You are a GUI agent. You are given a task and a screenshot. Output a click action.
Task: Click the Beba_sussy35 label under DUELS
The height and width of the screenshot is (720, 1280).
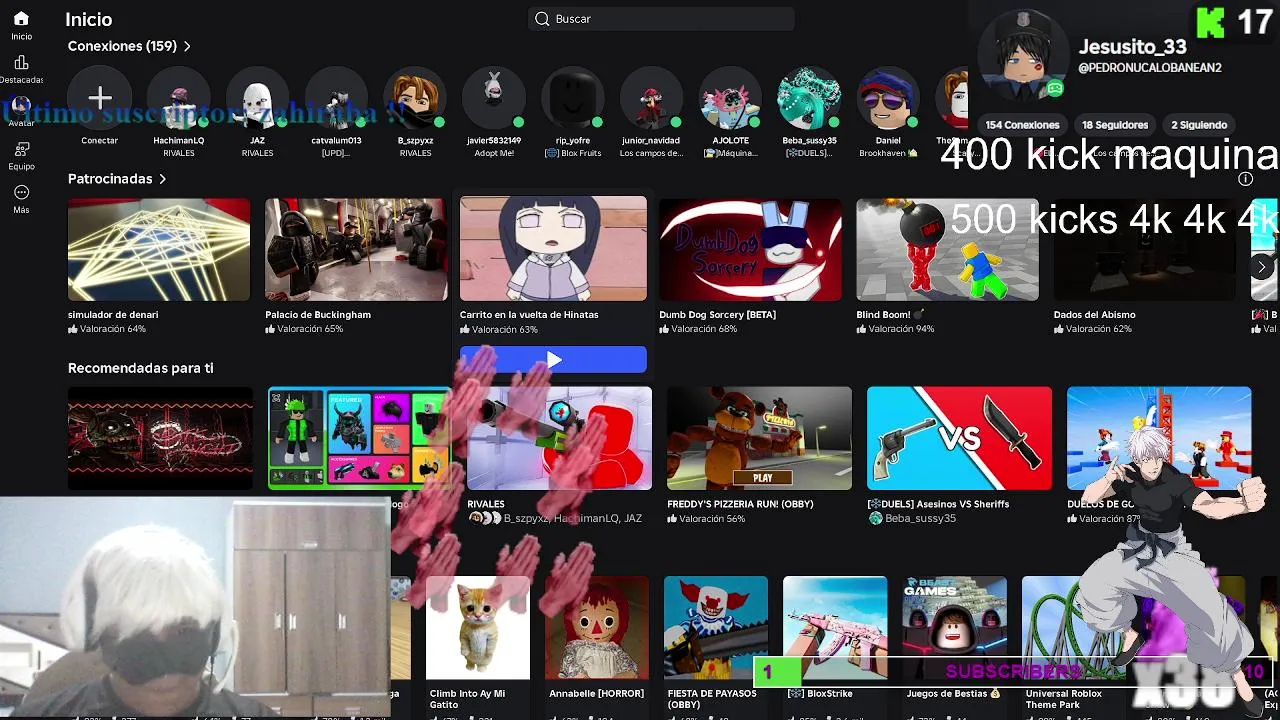coord(920,519)
